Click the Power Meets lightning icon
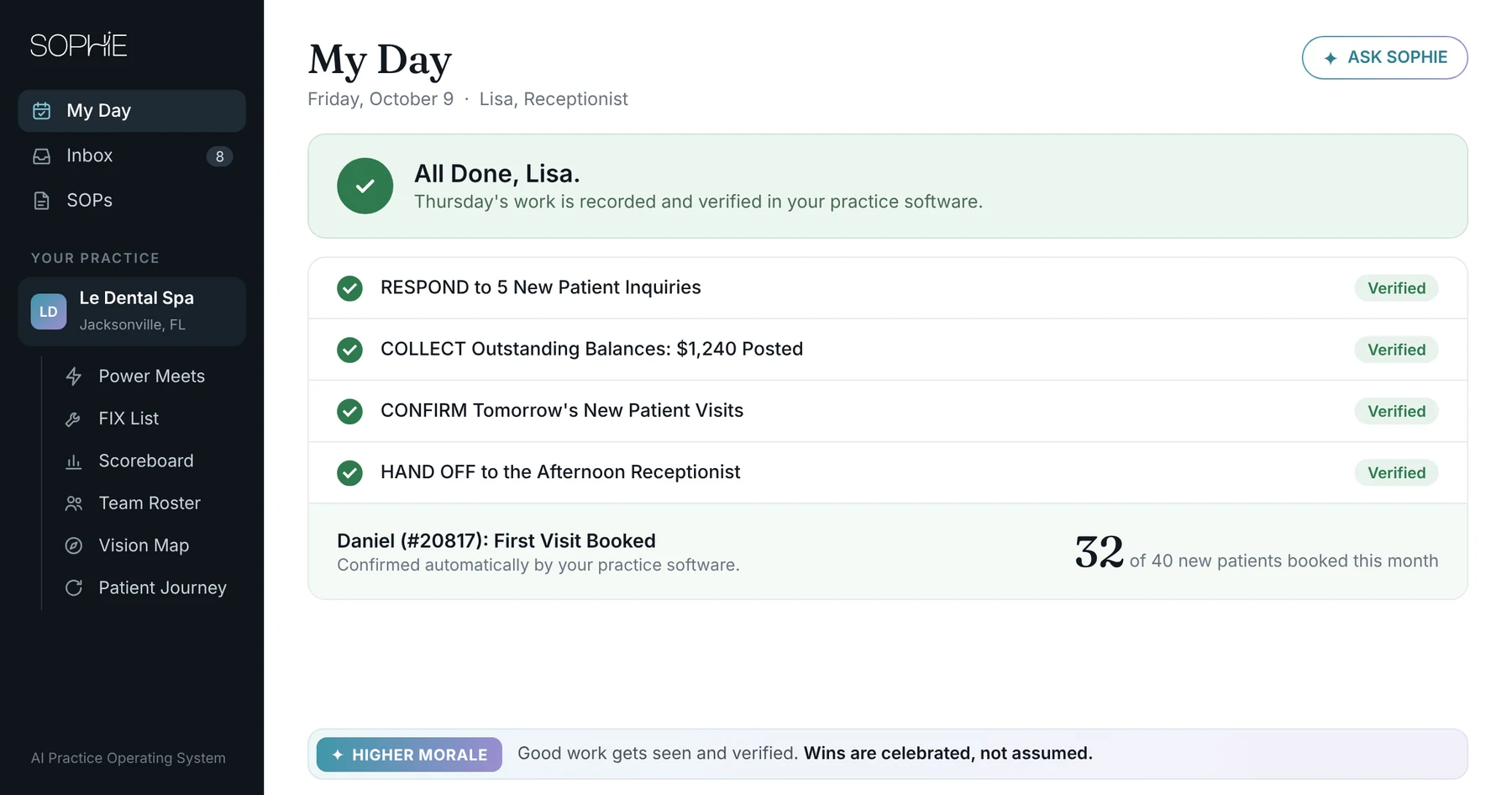 click(74, 376)
